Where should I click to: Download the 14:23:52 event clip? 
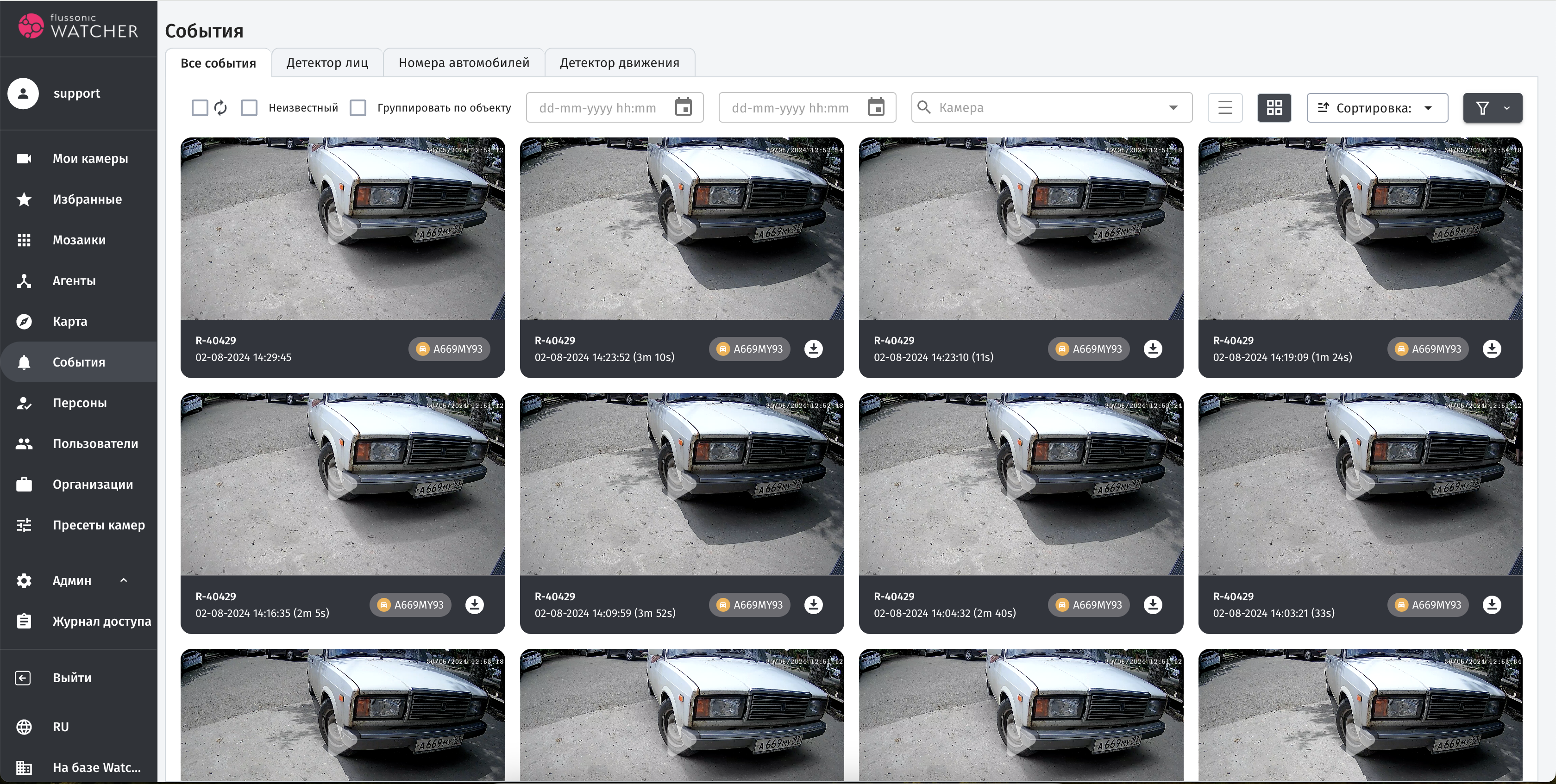pyautogui.click(x=813, y=349)
